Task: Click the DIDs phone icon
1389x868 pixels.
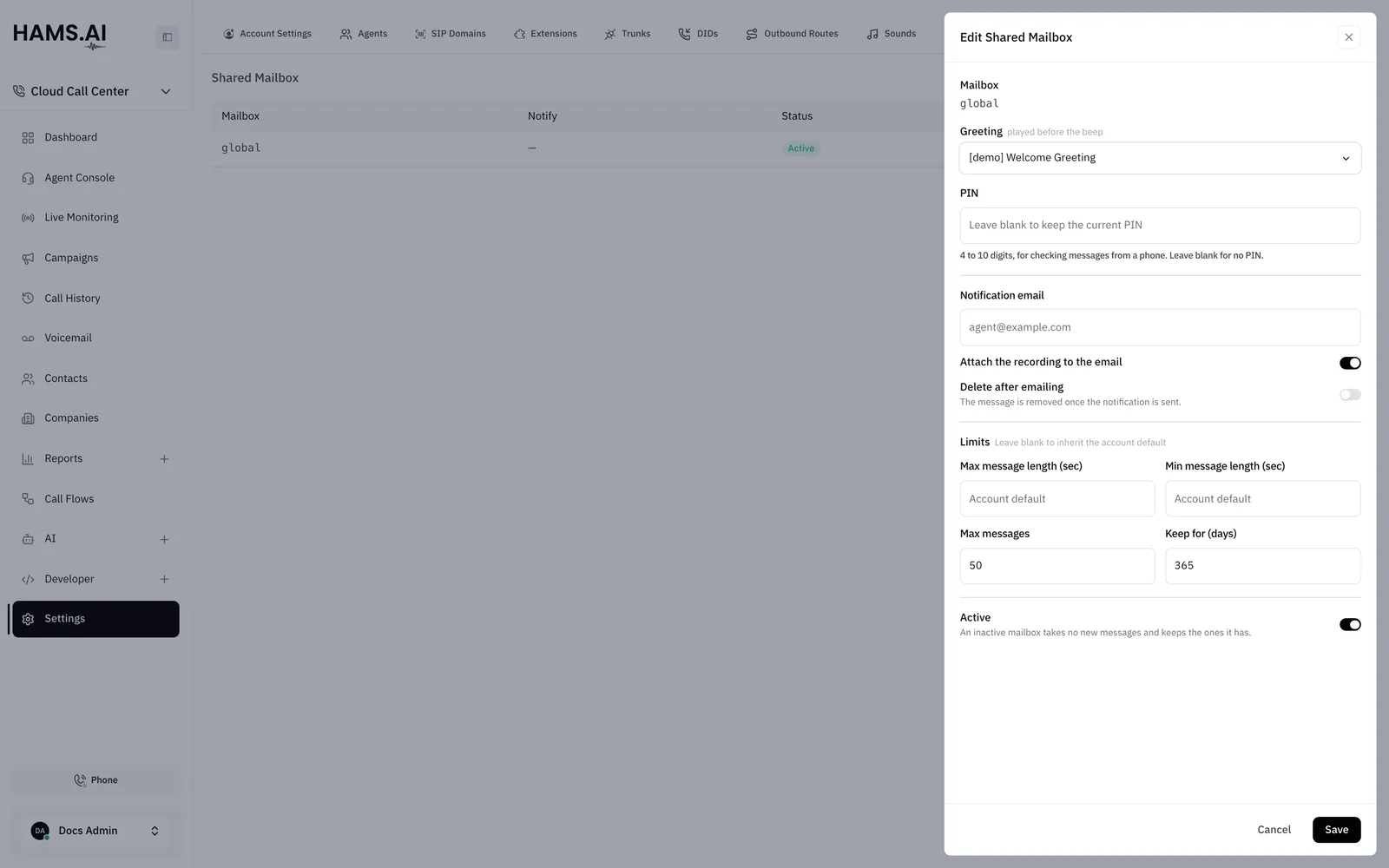Action: 684,34
